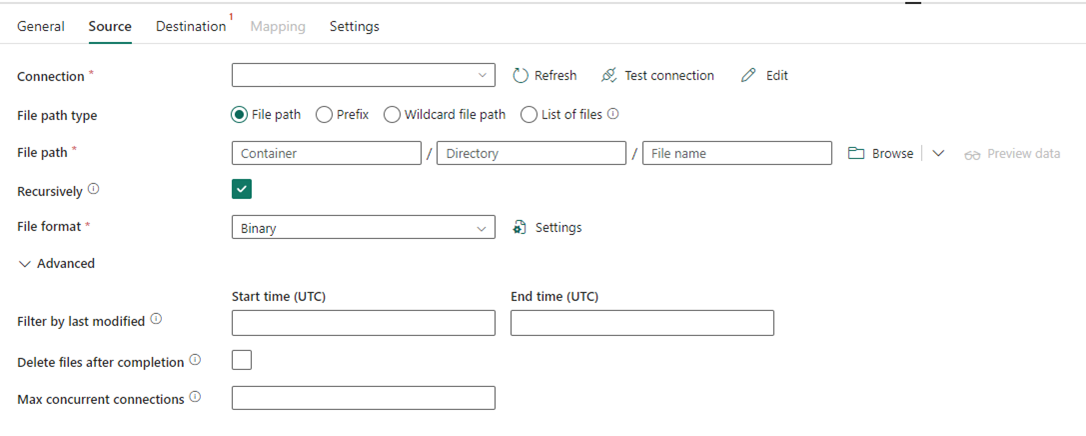
Task: Select Wildcard file path option
Action: pos(392,115)
